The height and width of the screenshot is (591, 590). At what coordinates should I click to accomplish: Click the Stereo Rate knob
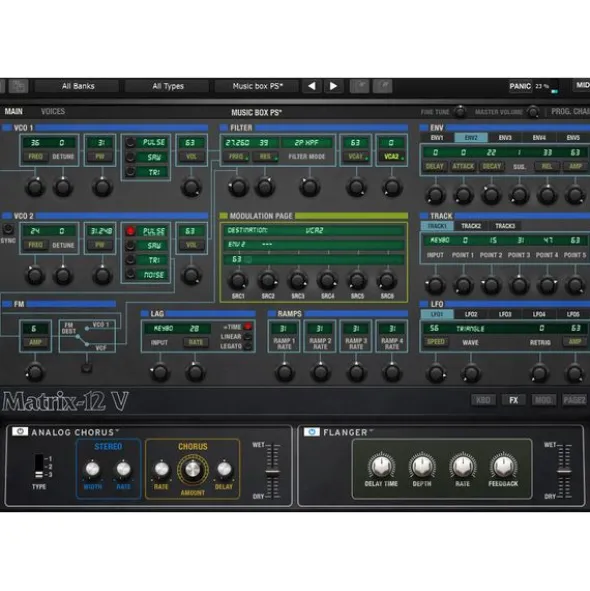coord(123,469)
